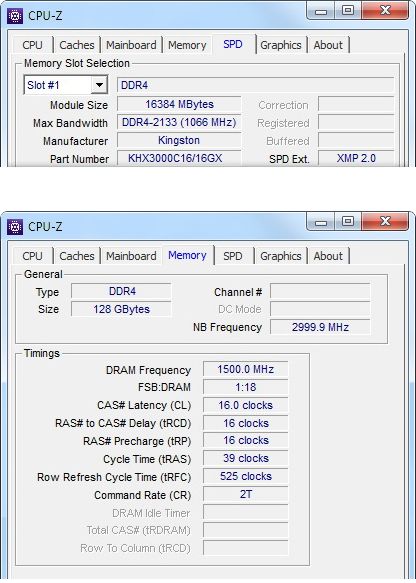Screen dimensions: 416x583
Task: Click the NB Frequency label
Action: (x=228, y=327)
